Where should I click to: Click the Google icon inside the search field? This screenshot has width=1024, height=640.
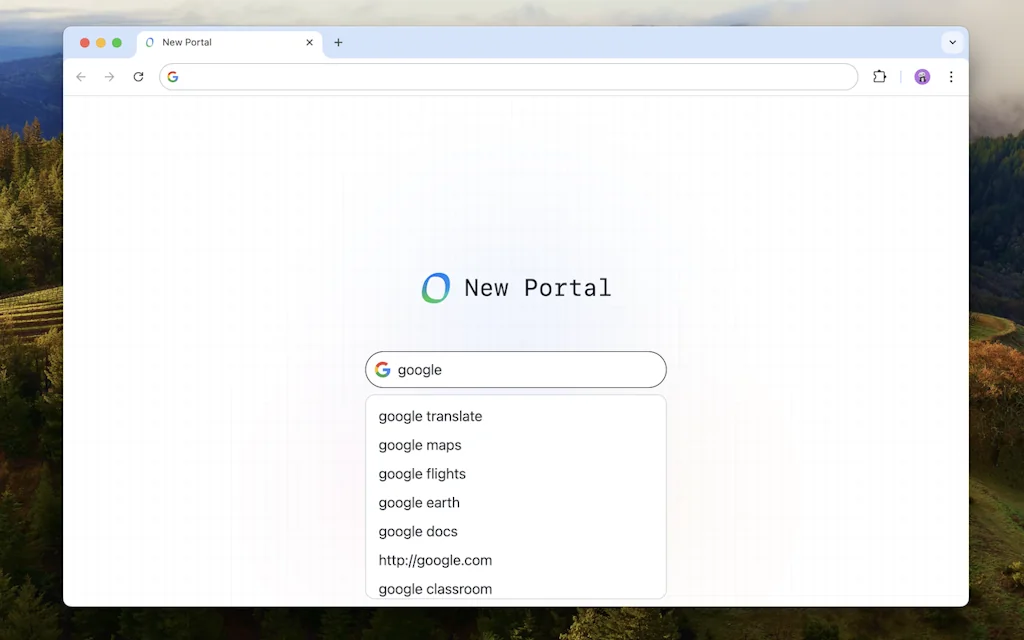point(383,369)
